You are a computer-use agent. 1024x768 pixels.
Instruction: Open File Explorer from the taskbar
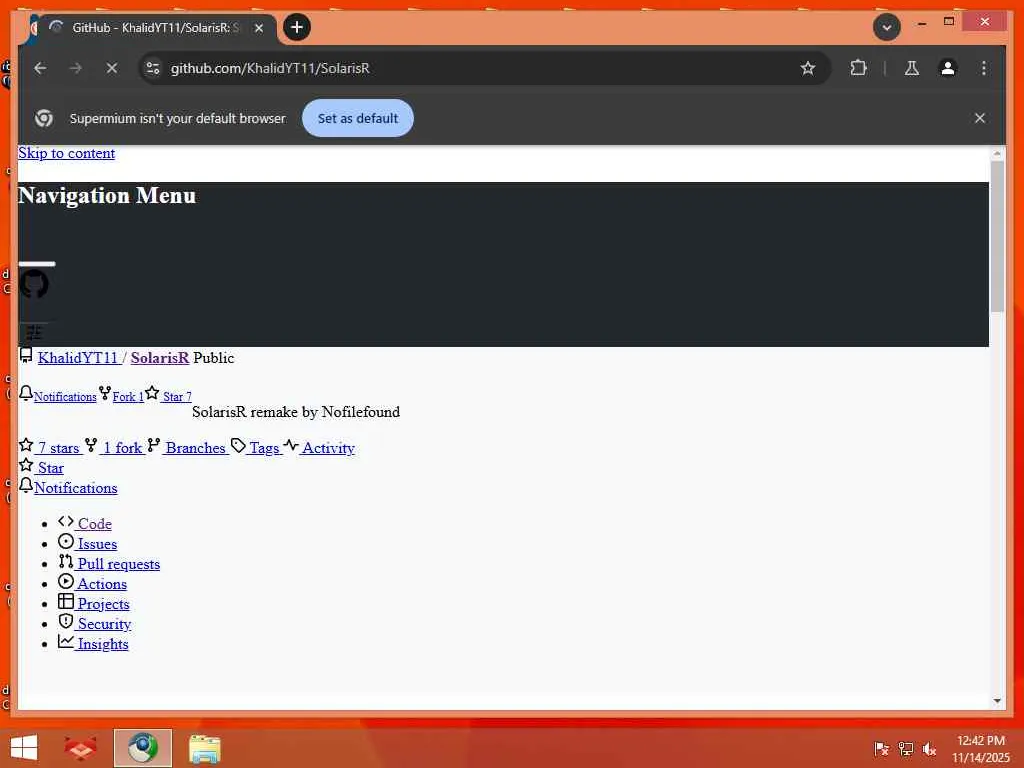[204, 748]
